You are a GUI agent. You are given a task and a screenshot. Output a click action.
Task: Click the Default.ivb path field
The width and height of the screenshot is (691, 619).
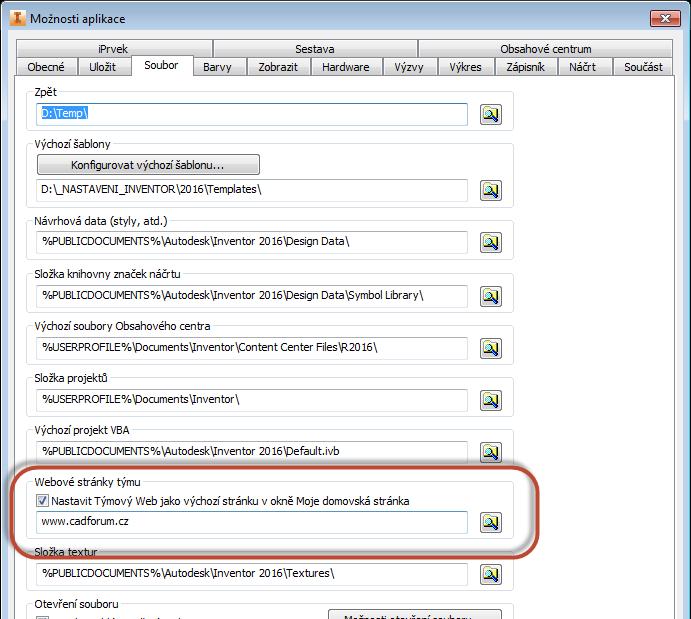tap(252, 452)
